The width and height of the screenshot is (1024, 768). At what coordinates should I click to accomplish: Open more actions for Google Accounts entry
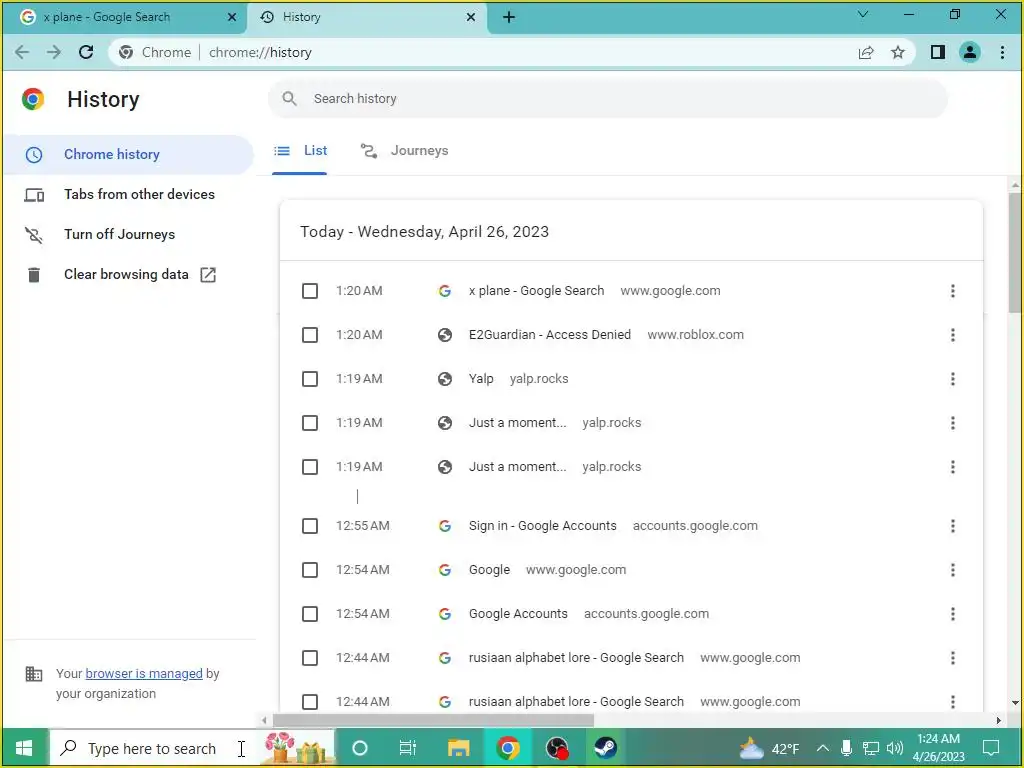coord(953,615)
